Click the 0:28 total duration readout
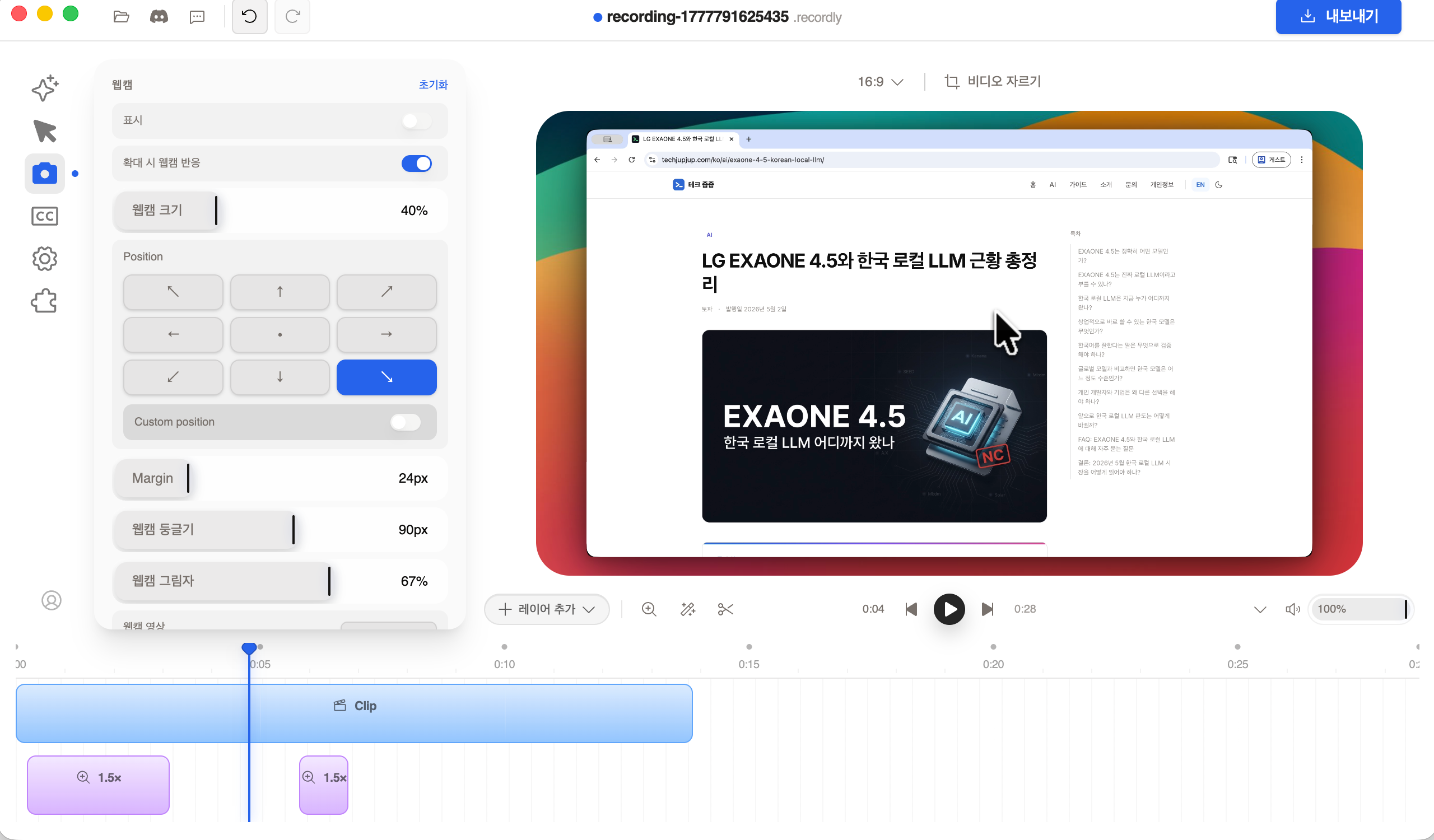This screenshot has width=1434, height=840. [x=1025, y=609]
